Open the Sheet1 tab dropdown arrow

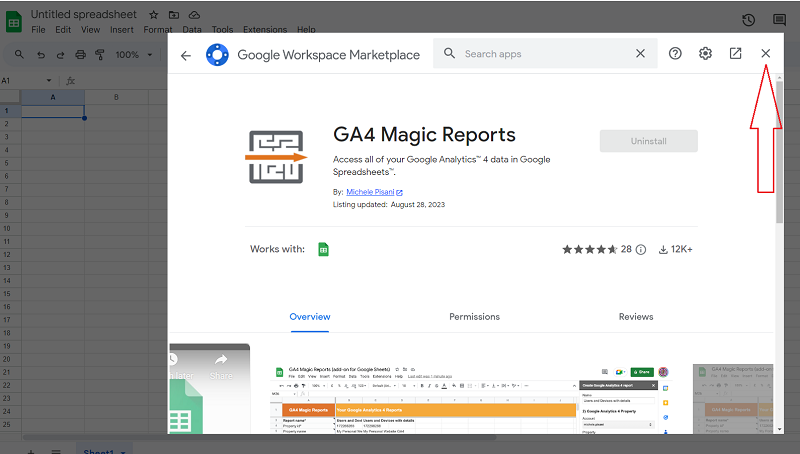[x=122, y=452]
